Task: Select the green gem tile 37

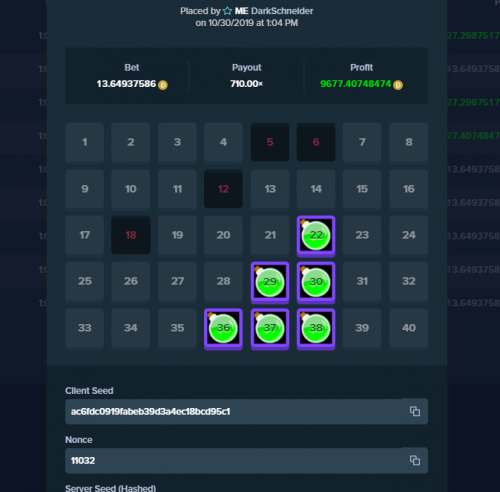Action: pyautogui.click(x=270, y=329)
